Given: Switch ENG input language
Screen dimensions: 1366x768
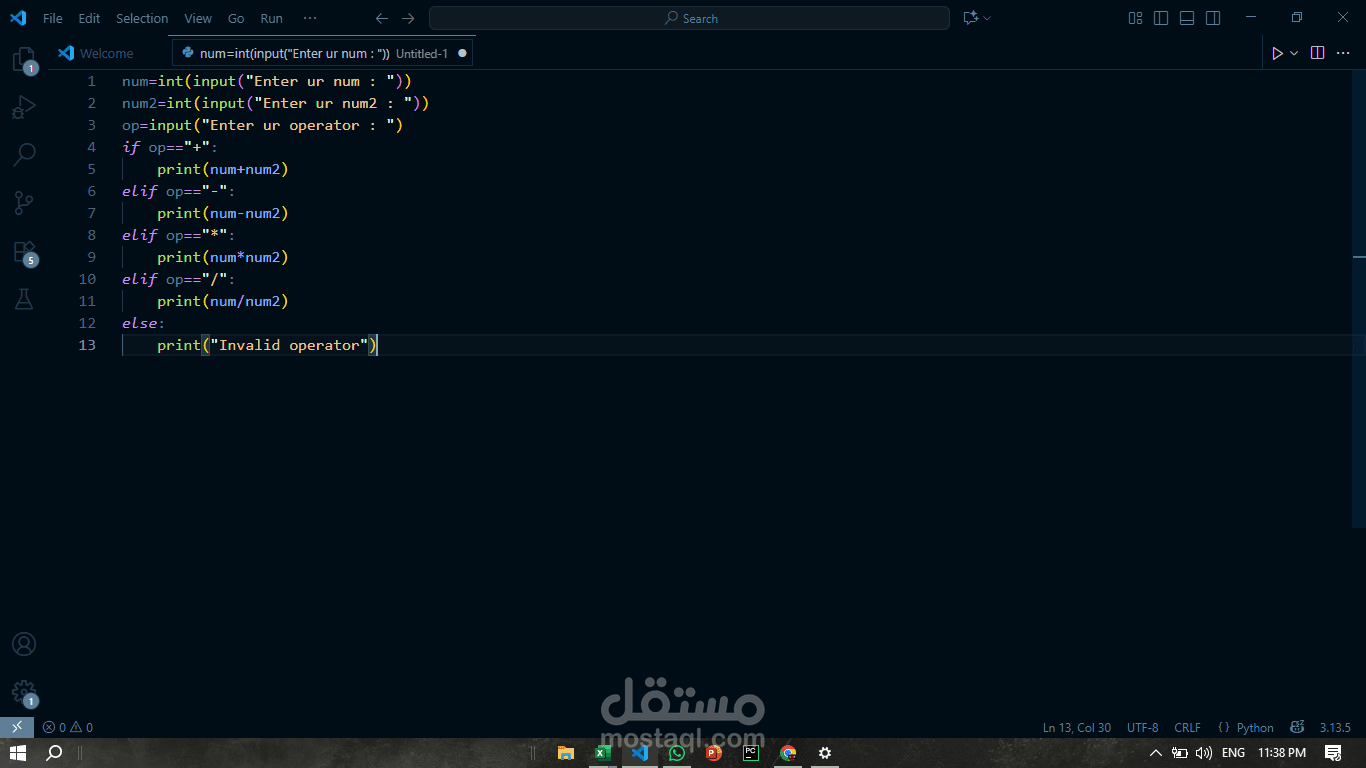Looking at the screenshot, I should point(1233,753).
